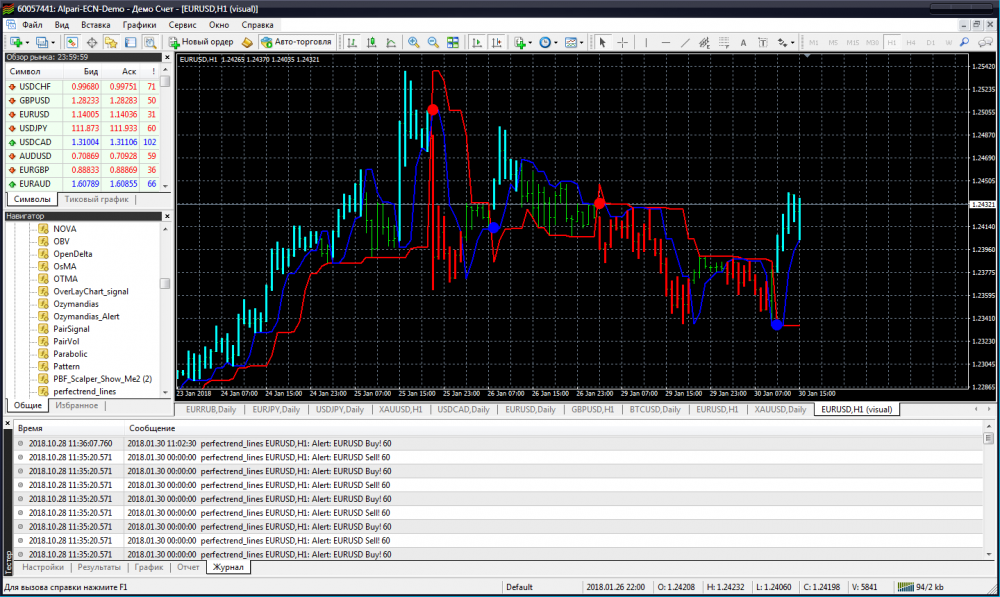Open the Вставка menu
The width and height of the screenshot is (1000, 597).
point(96,25)
